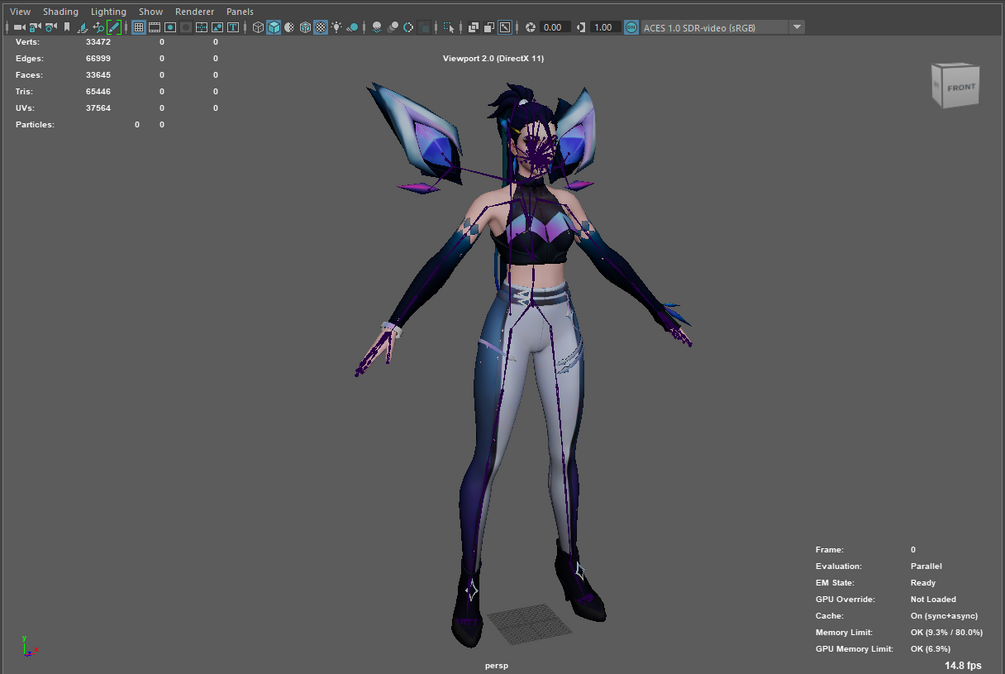Screen dimensions: 1005x674
Task: Open the Renderer panel menu
Action: (194, 12)
